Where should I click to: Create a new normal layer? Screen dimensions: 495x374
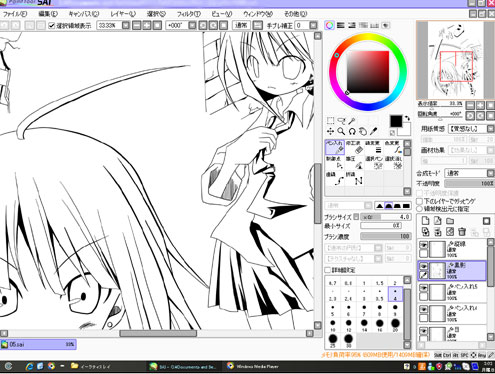pos(425,221)
